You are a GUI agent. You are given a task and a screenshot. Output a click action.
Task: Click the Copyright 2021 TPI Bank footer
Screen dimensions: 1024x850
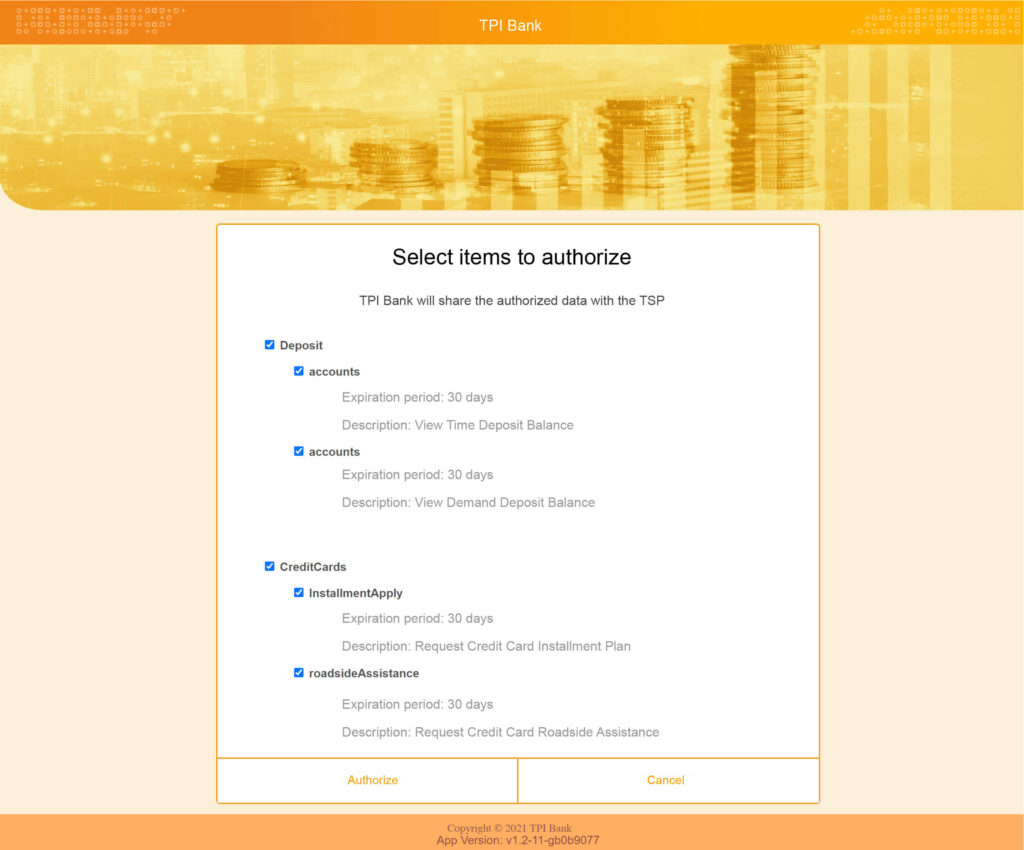click(x=511, y=827)
